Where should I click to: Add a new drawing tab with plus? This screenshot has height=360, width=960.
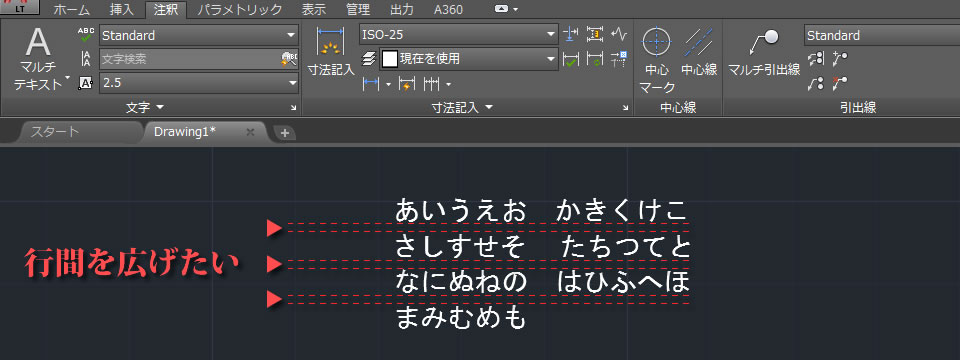tap(284, 133)
